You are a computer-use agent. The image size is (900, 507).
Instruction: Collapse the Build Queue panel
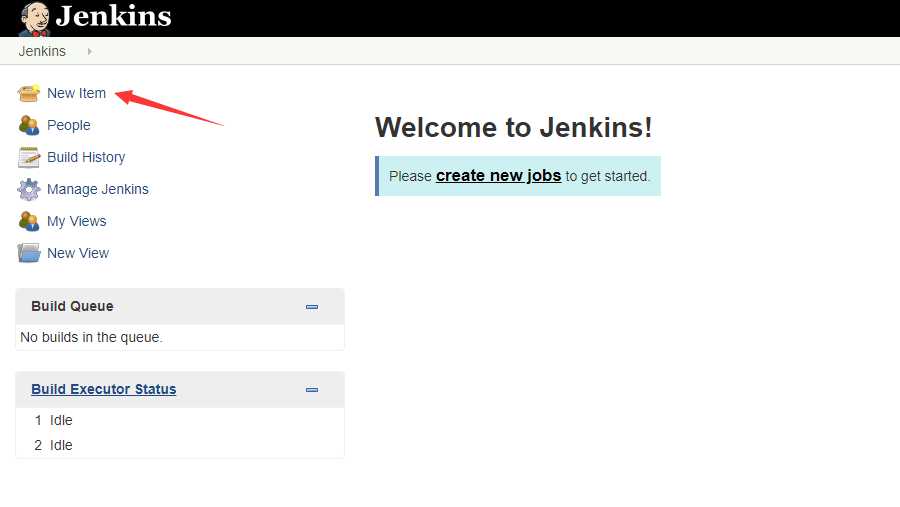click(x=312, y=307)
